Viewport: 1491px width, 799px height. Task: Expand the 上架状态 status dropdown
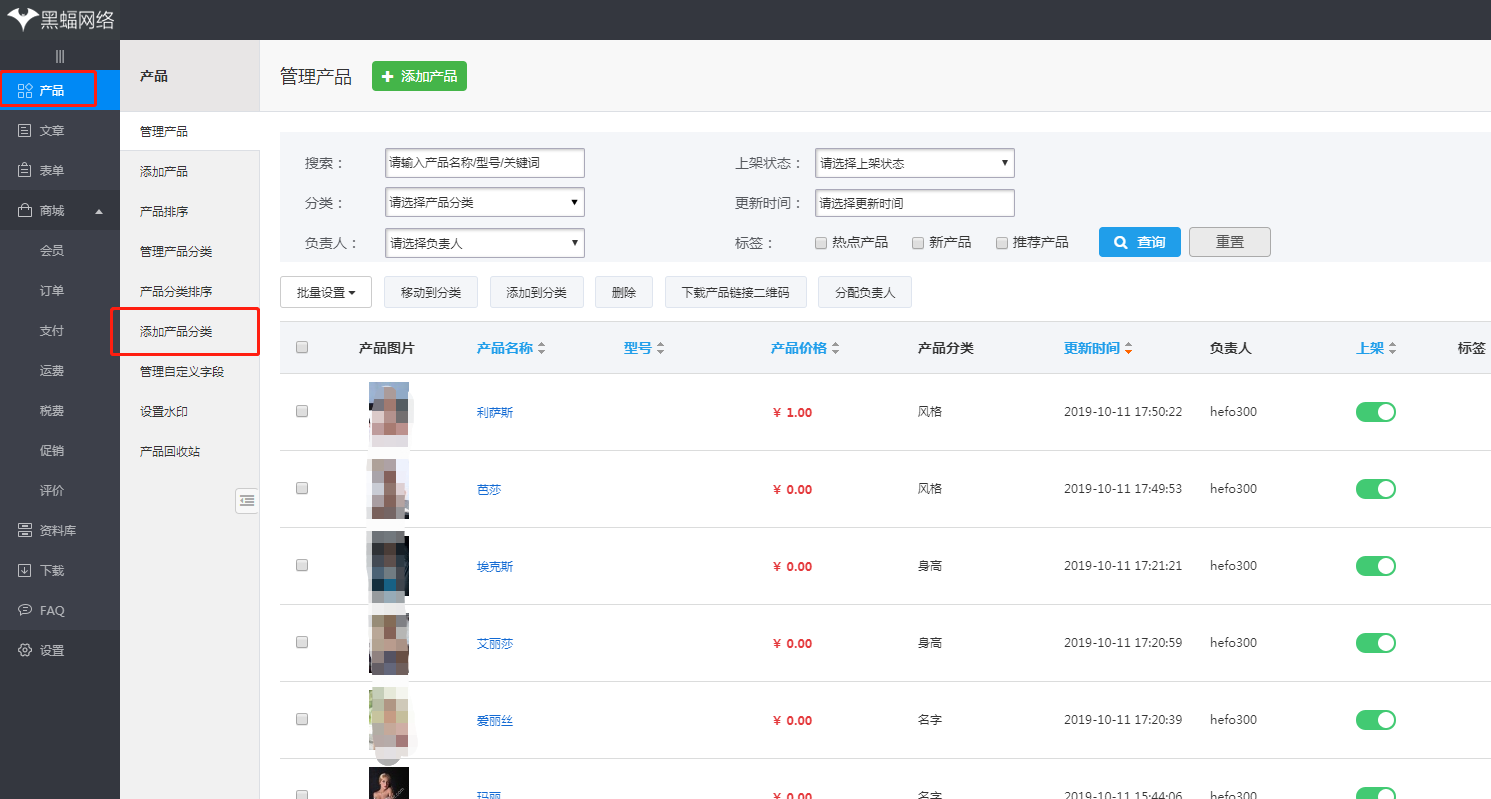[913, 162]
